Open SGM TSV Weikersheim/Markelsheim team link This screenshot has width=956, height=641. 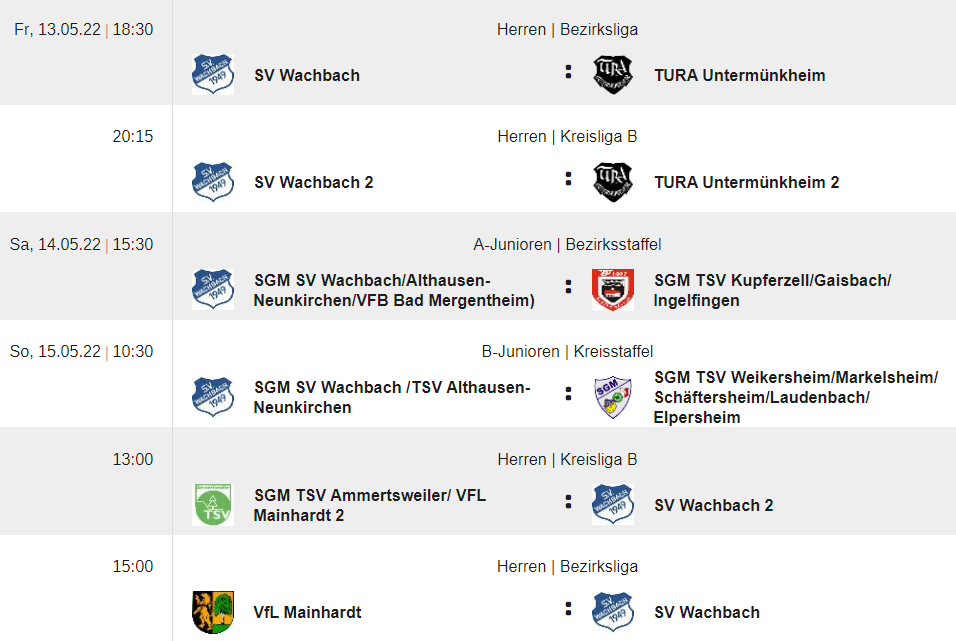point(796,397)
